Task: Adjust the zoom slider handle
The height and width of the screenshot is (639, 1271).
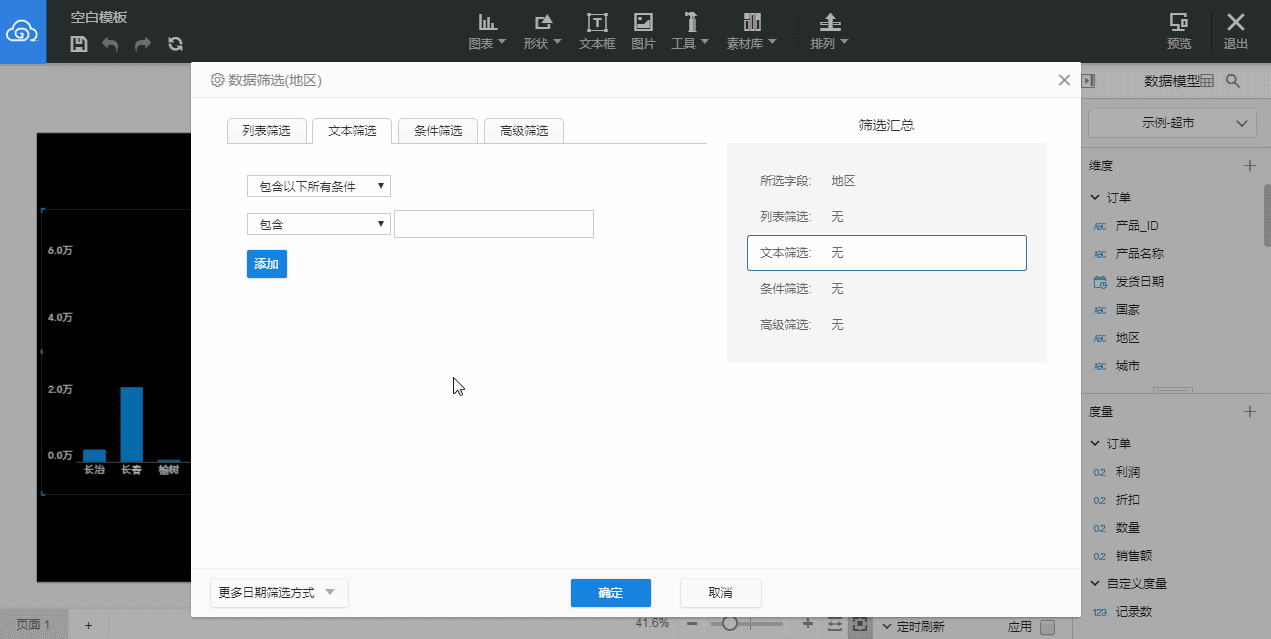Action: [730, 623]
